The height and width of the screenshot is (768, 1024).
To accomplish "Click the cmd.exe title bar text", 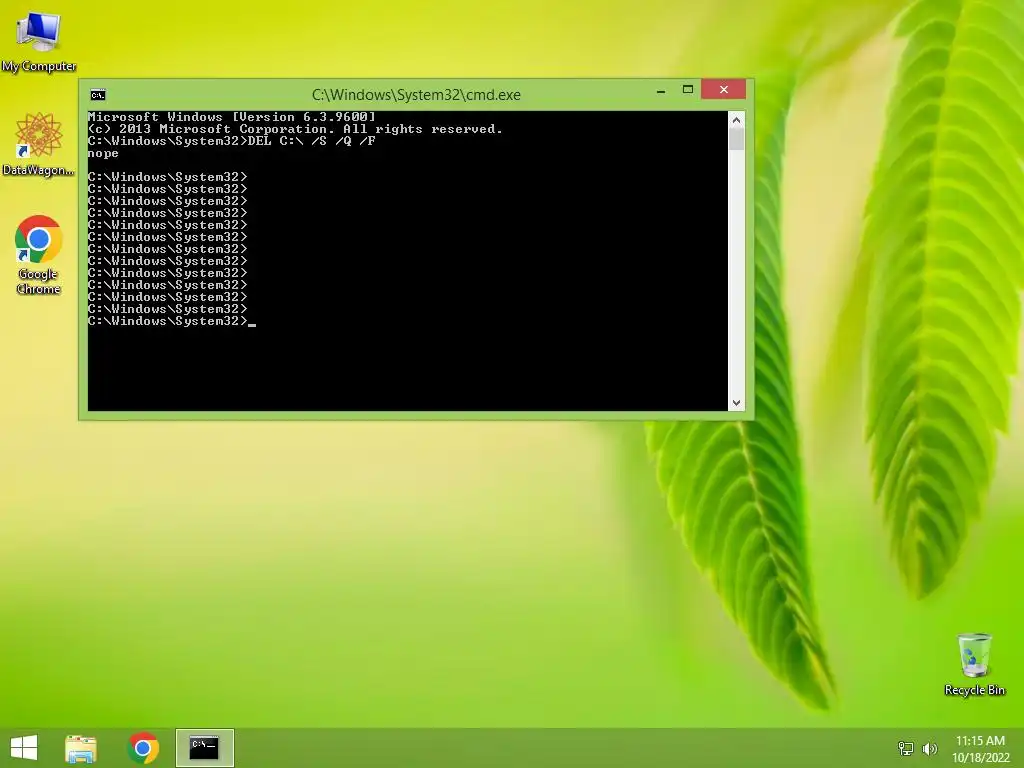I will coord(416,95).
